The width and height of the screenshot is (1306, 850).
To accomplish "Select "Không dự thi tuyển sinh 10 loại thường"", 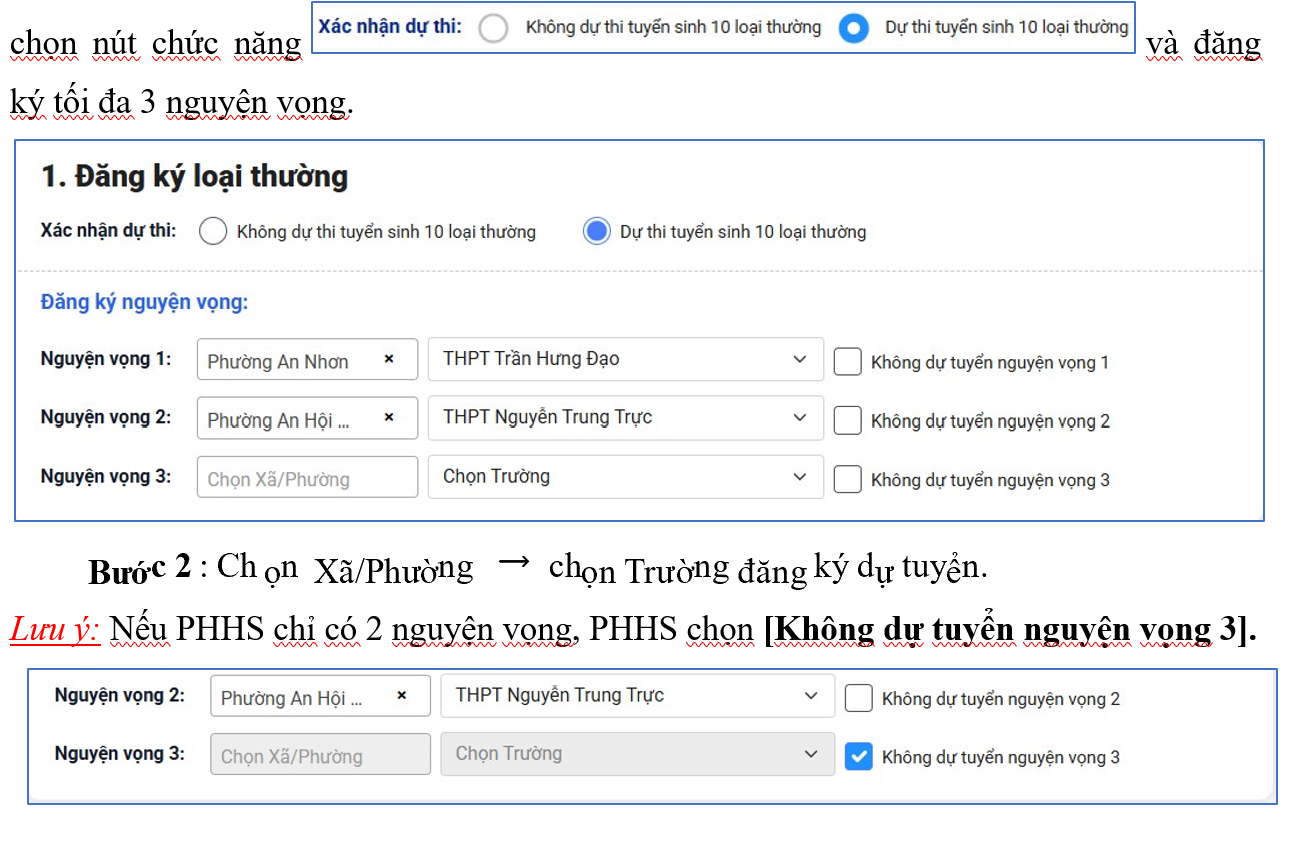I will click(213, 231).
